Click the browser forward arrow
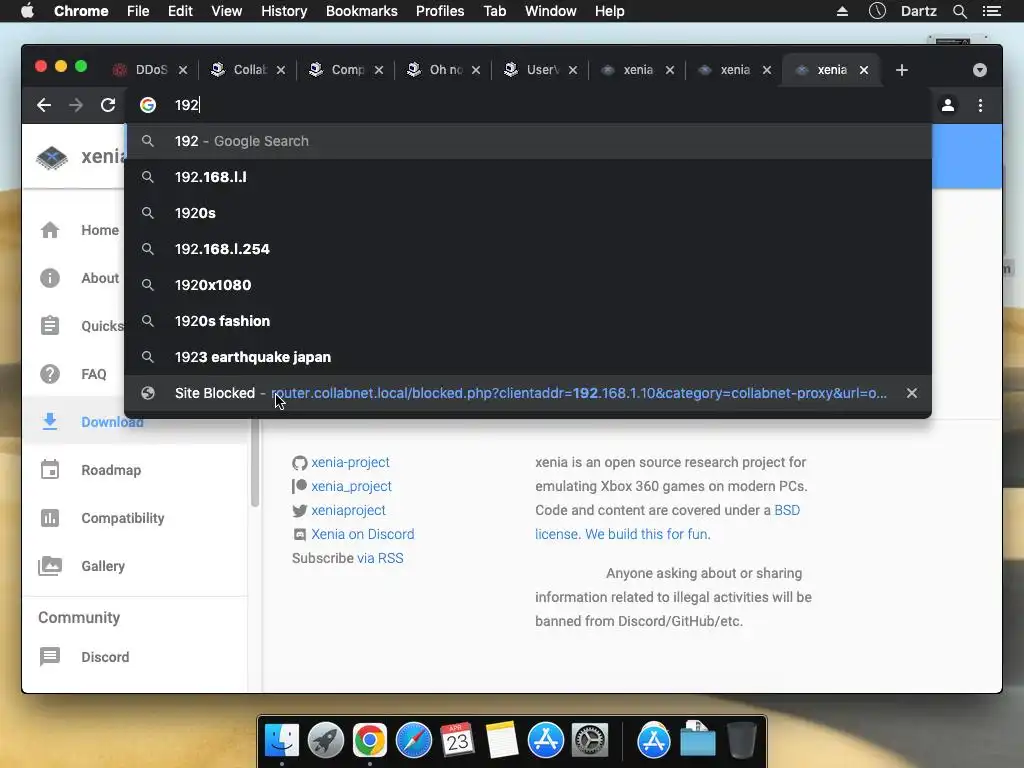This screenshot has height=768, width=1024. tap(76, 105)
